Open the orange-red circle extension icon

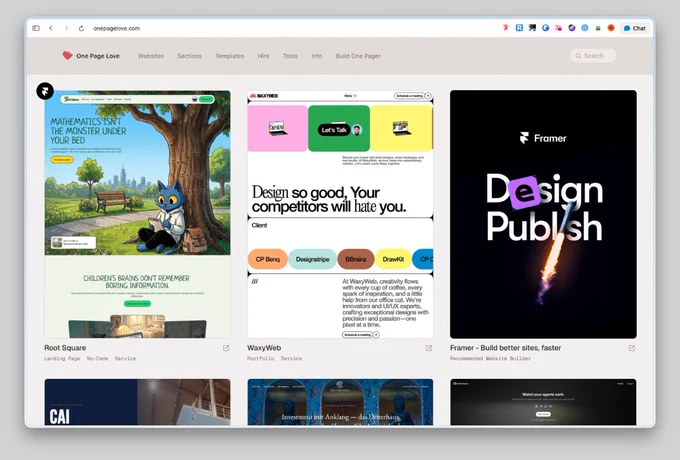(x=611, y=28)
